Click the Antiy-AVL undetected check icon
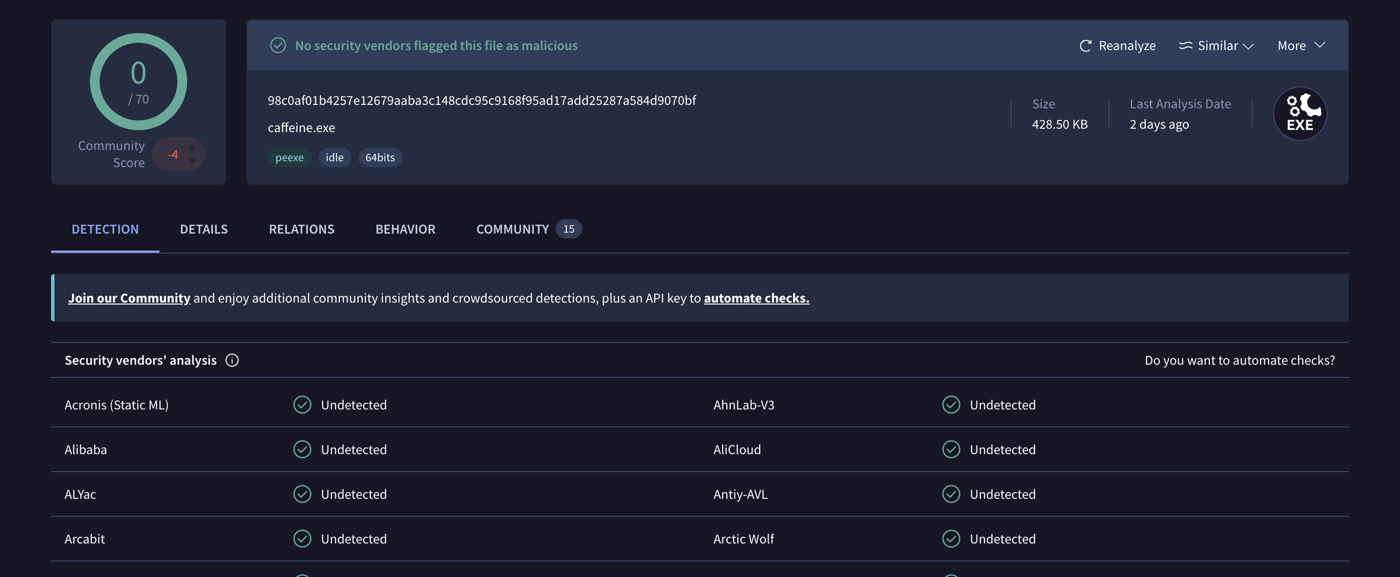Screen dimensions: 1400x577 951,494
